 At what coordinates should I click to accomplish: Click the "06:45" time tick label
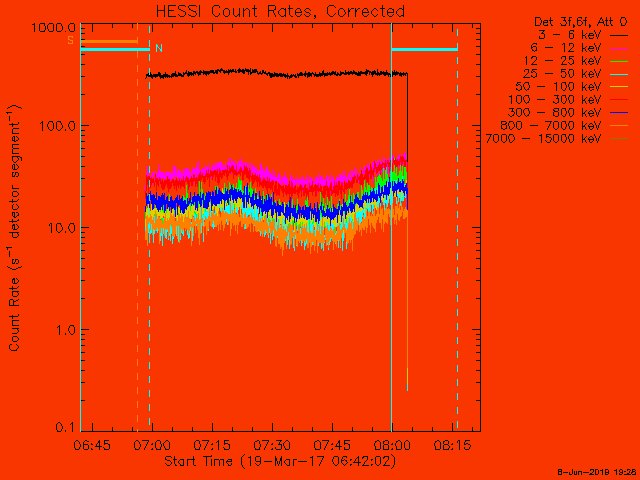[x=92, y=445]
